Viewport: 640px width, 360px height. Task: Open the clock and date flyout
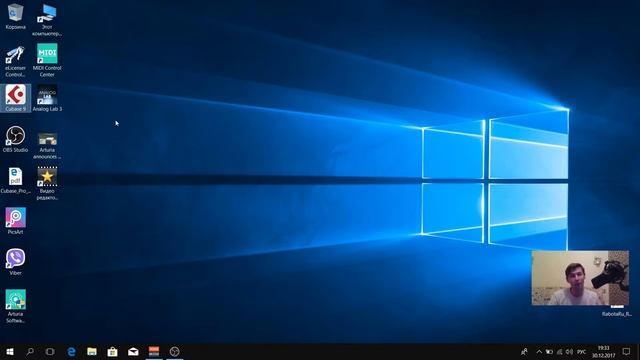point(603,351)
